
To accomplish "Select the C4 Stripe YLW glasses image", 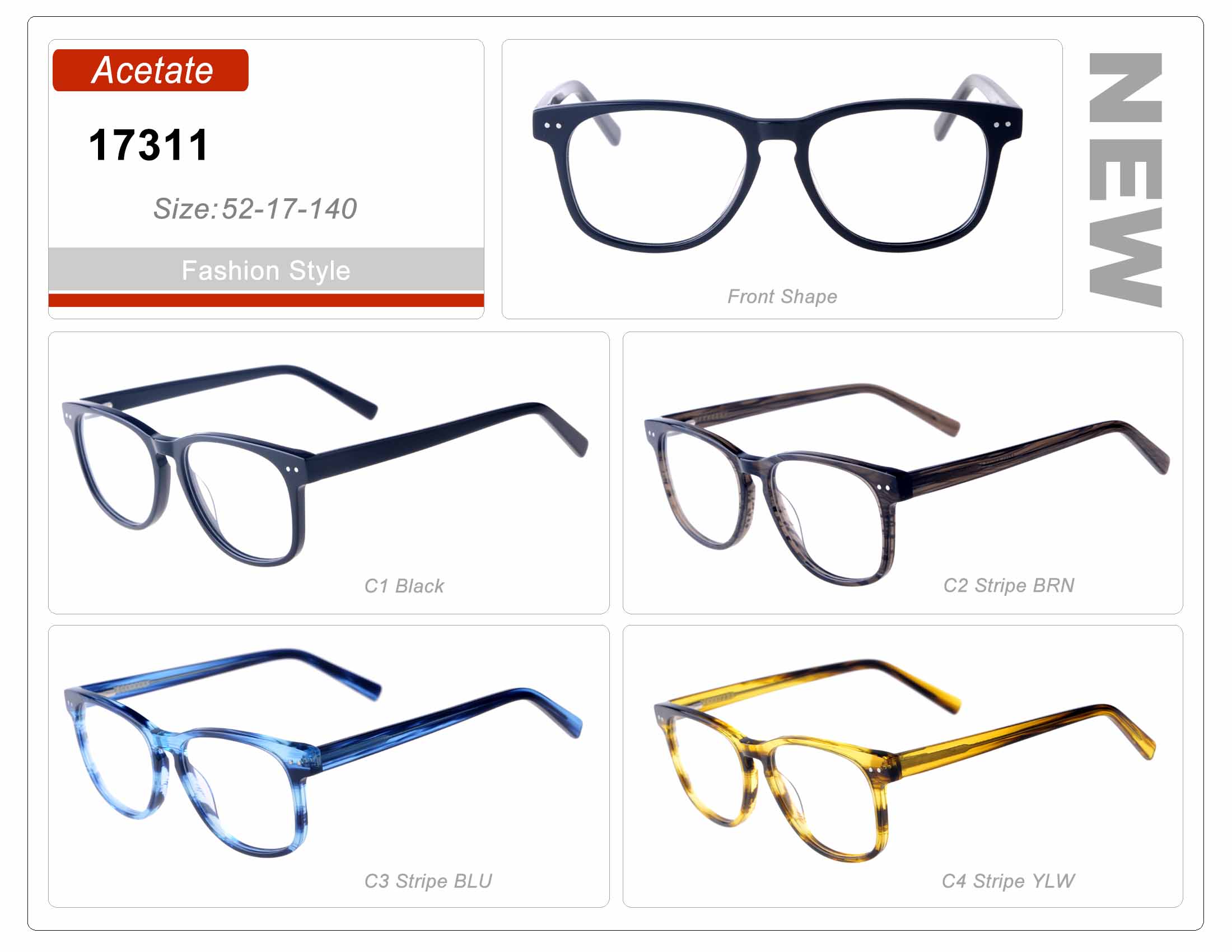I will 905,760.
